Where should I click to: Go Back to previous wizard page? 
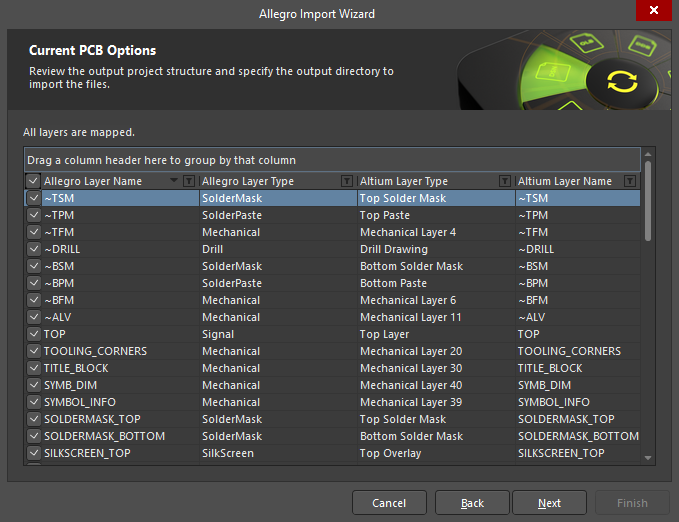click(472, 503)
